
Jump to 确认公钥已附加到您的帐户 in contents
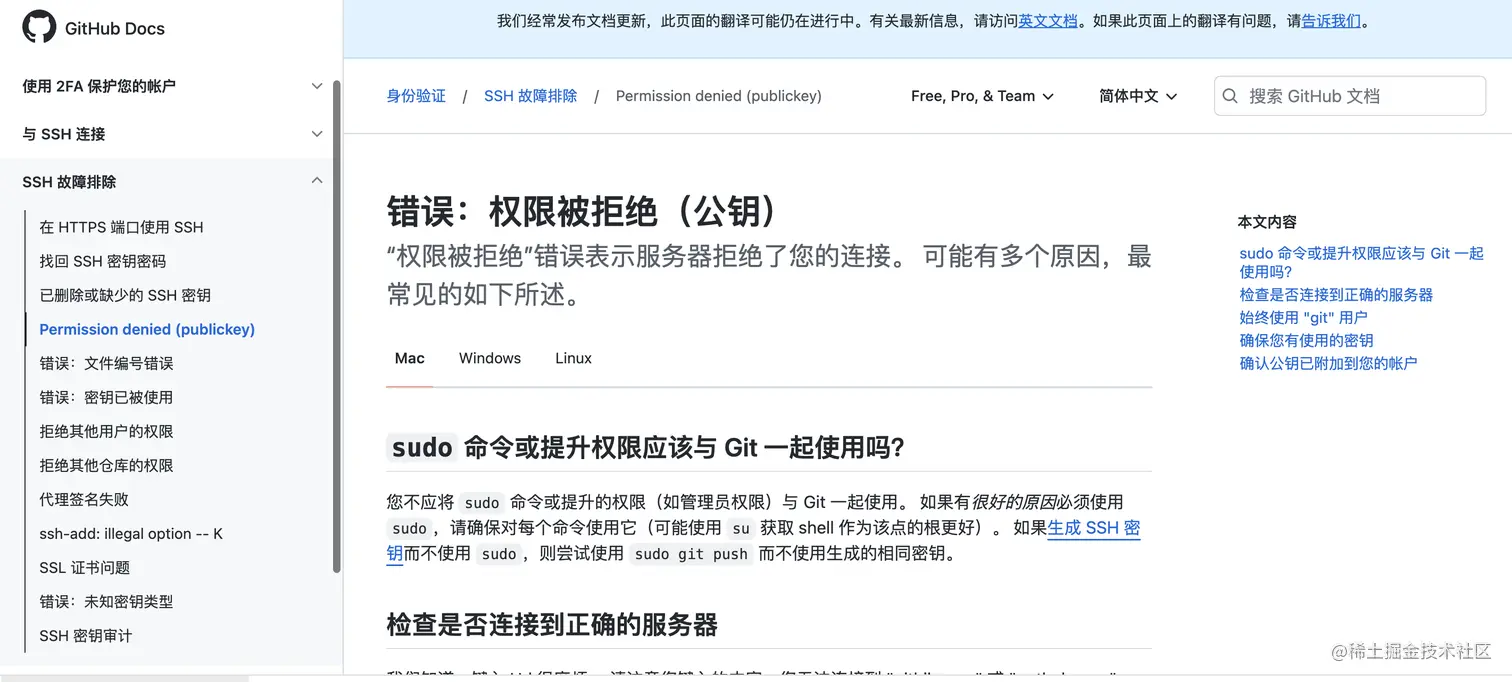[1328, 363]
